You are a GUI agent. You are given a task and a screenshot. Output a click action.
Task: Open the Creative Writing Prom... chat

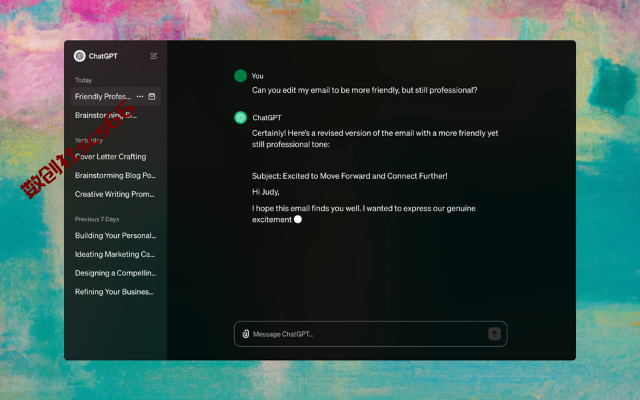115,194
